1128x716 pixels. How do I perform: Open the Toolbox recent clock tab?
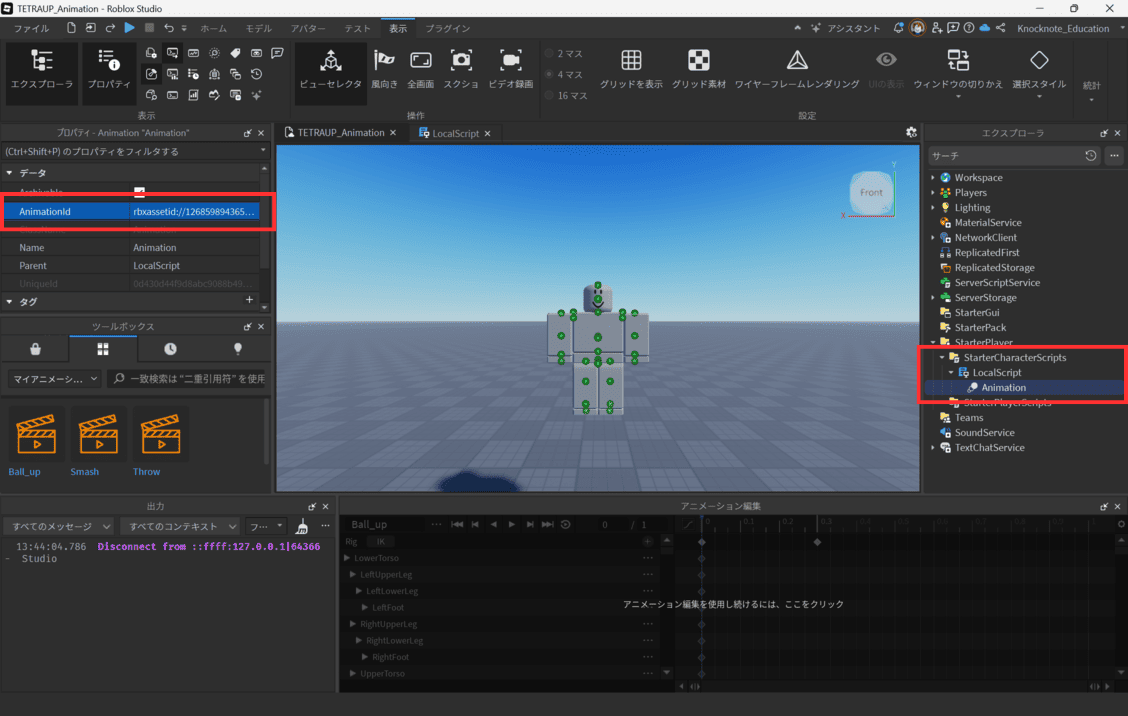point(170,349)
